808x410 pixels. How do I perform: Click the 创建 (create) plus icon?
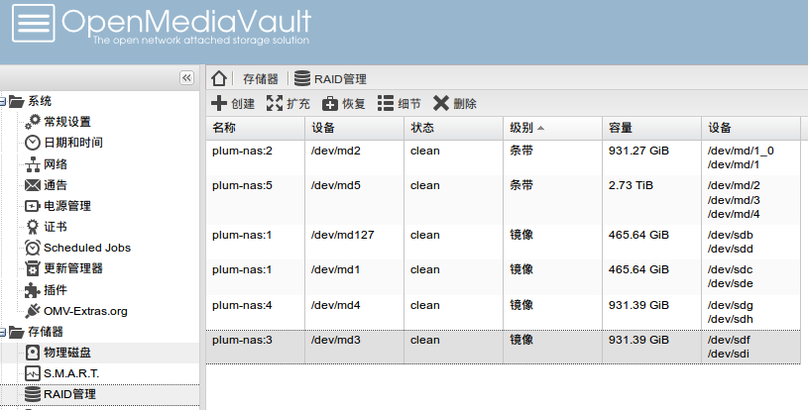tap(219, 103)
